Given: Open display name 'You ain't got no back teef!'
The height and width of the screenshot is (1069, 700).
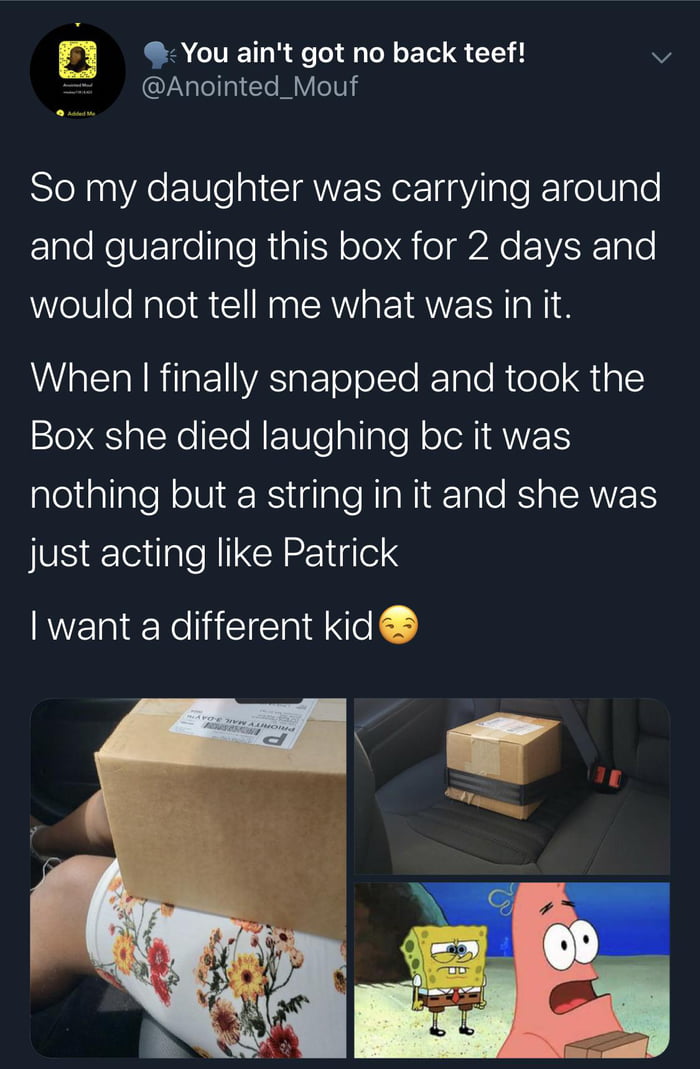Looking at the screenshot, I should 354,52.
